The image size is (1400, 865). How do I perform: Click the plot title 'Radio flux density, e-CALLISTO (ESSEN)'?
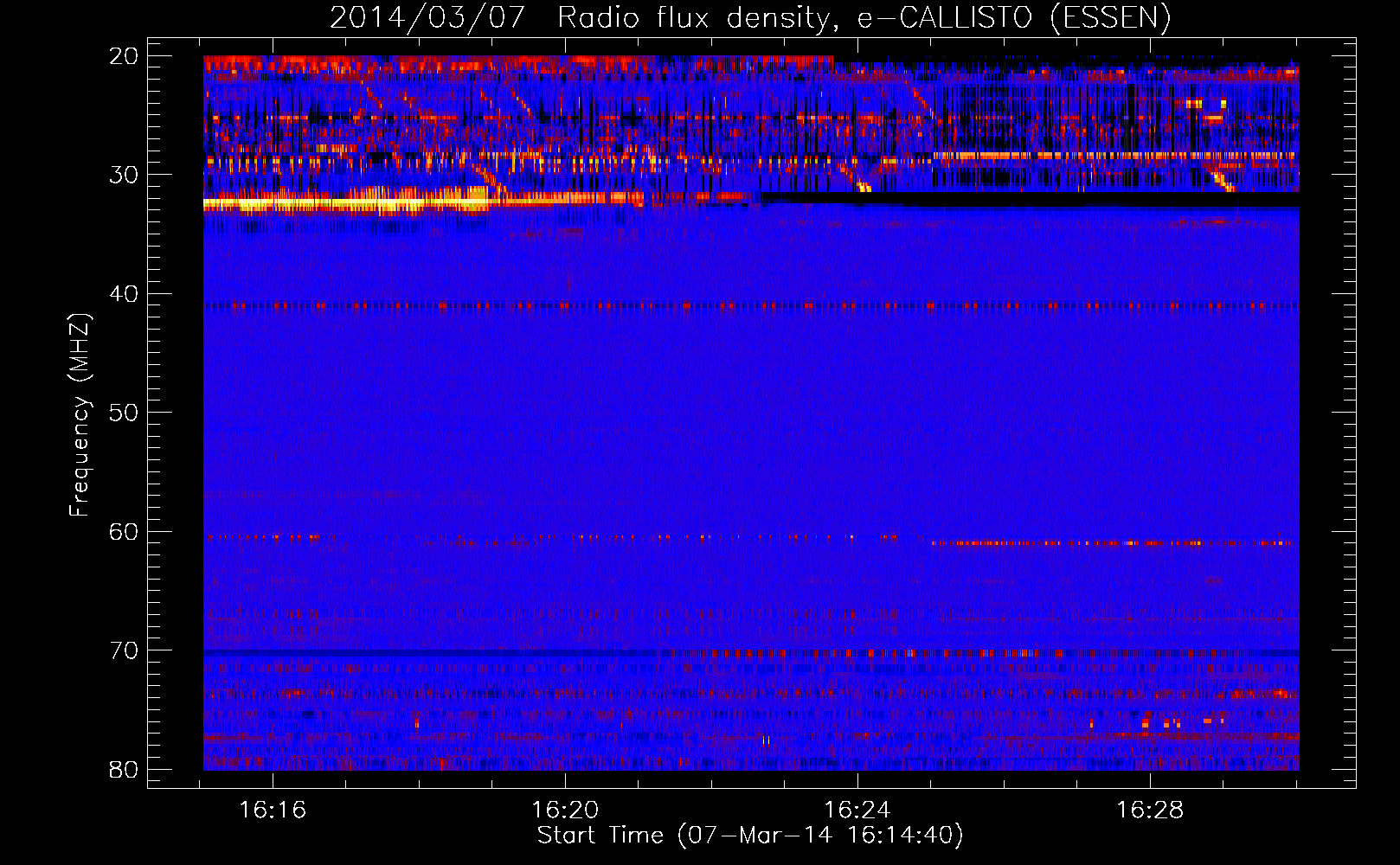864,18
